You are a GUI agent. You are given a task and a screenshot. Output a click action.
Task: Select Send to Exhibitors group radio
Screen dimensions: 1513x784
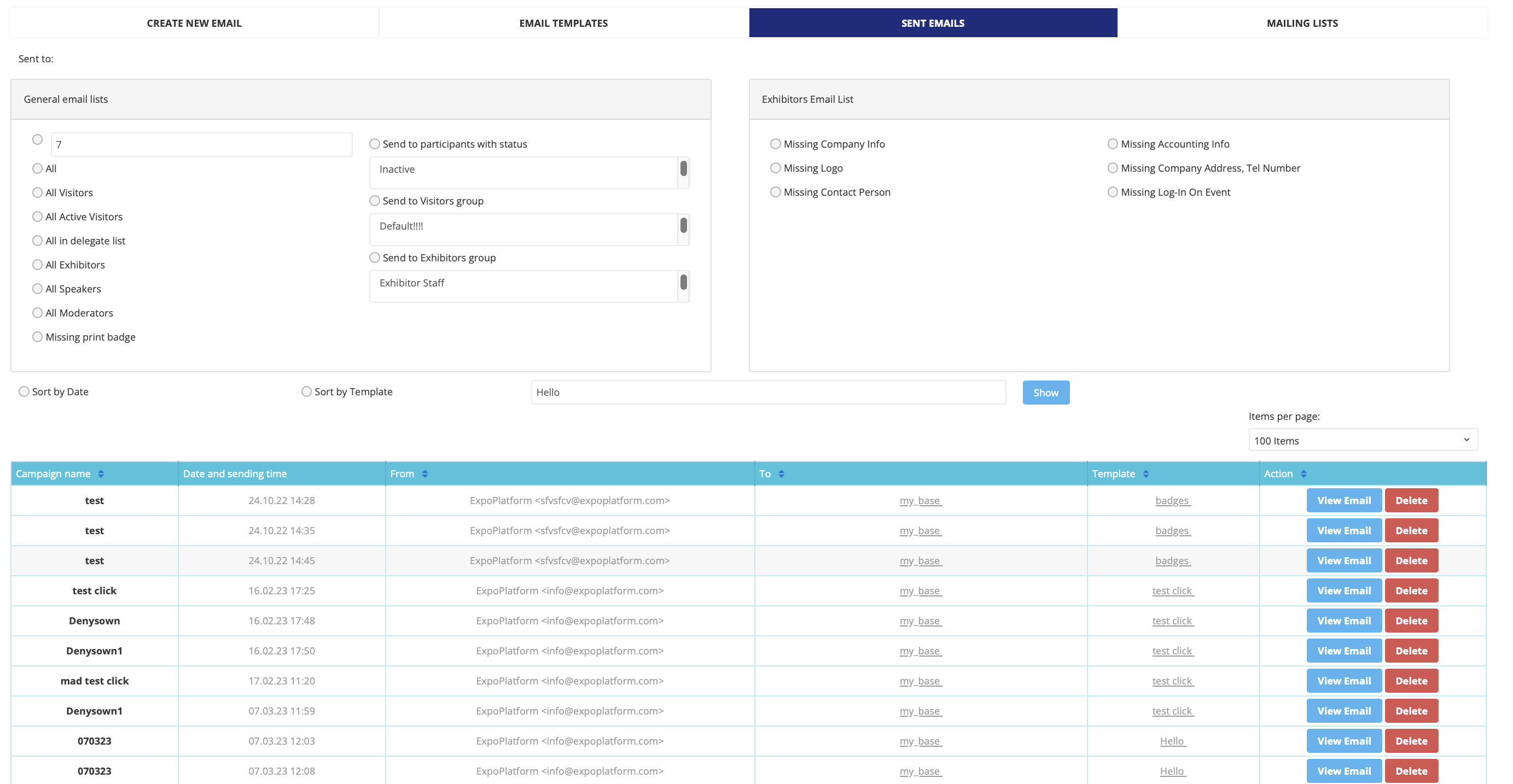(375, 258)
